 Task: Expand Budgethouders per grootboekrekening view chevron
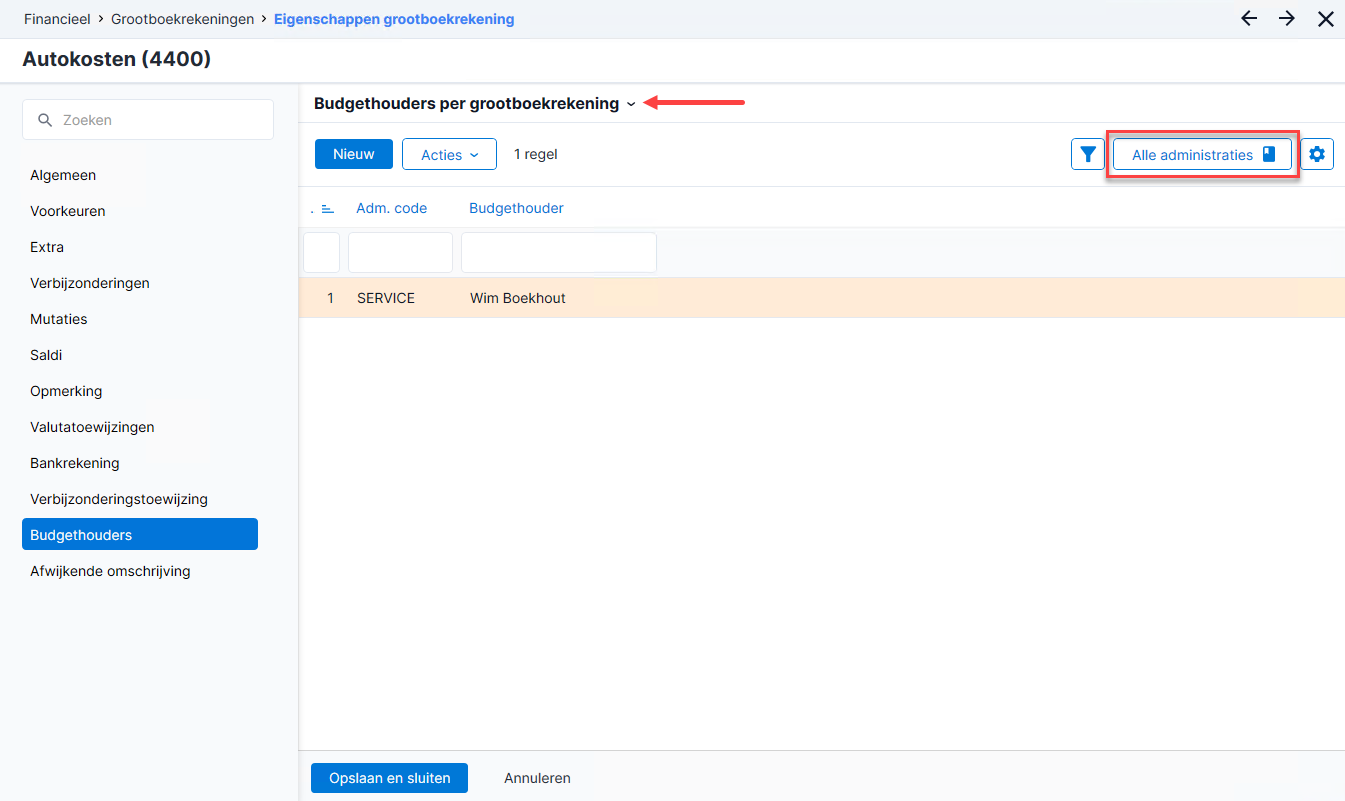click(631, 104)
